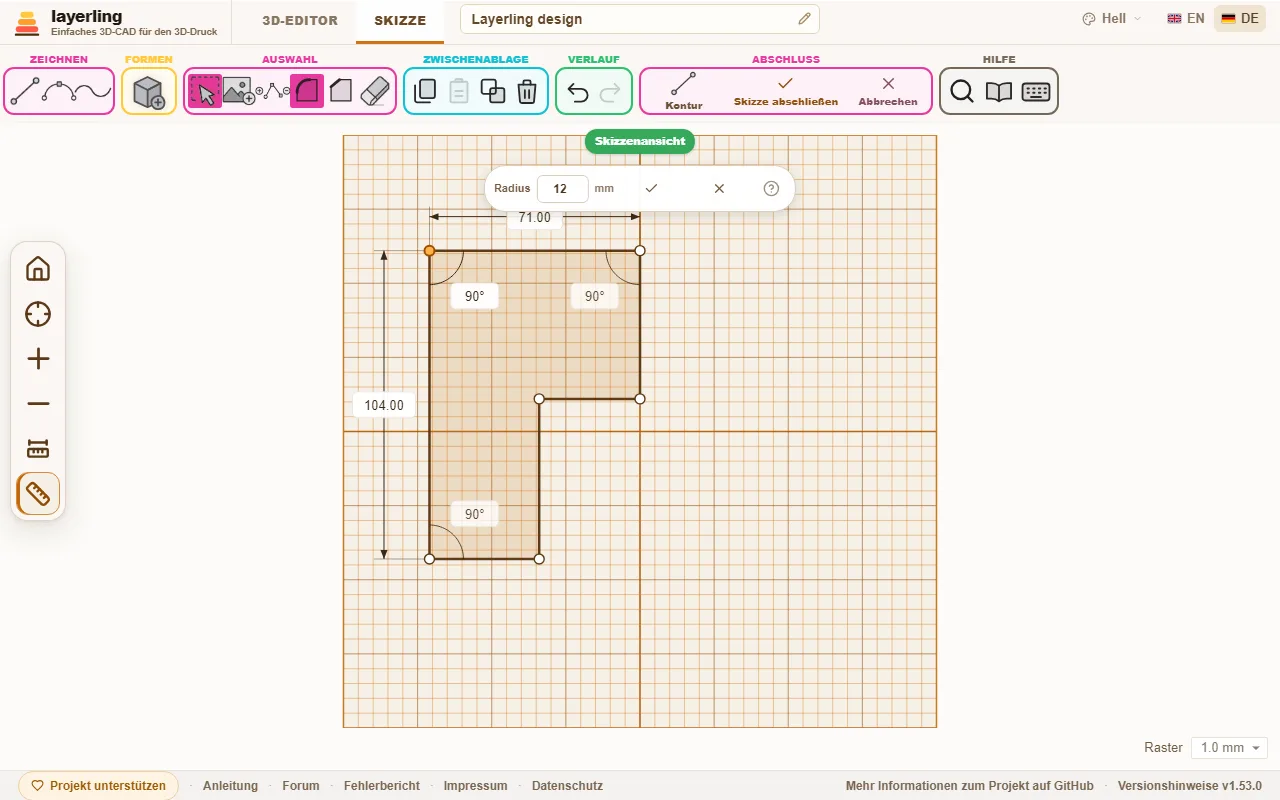The image size is (1280, 800).
Task: Click the 104.00 height dimension
Action: pyautogui.click(x=384, y=405)
